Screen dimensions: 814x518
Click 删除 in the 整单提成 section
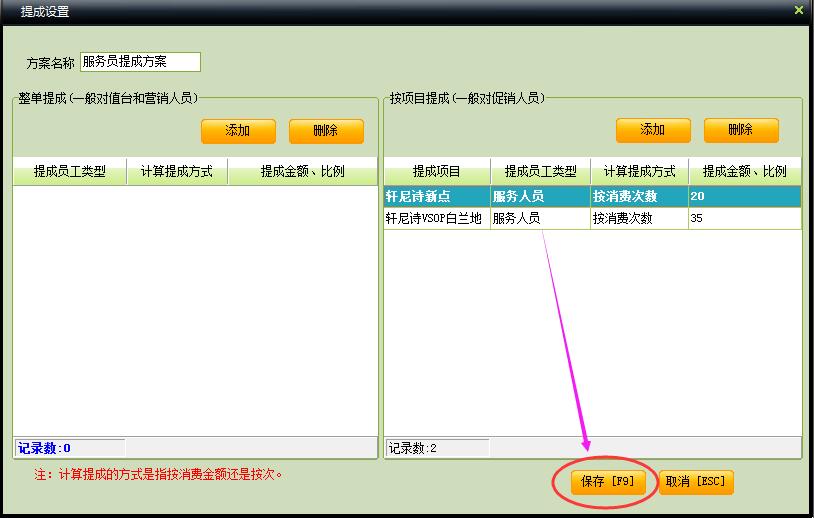(326, 131)
